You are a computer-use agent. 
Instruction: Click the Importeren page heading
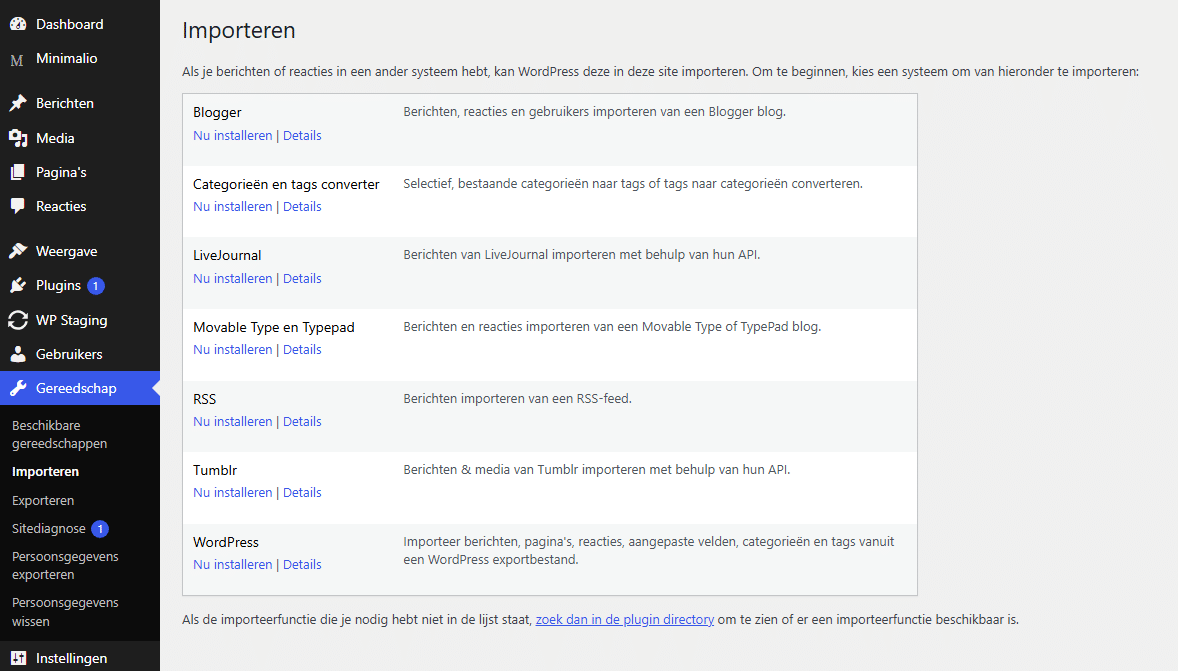click(239, 31)
